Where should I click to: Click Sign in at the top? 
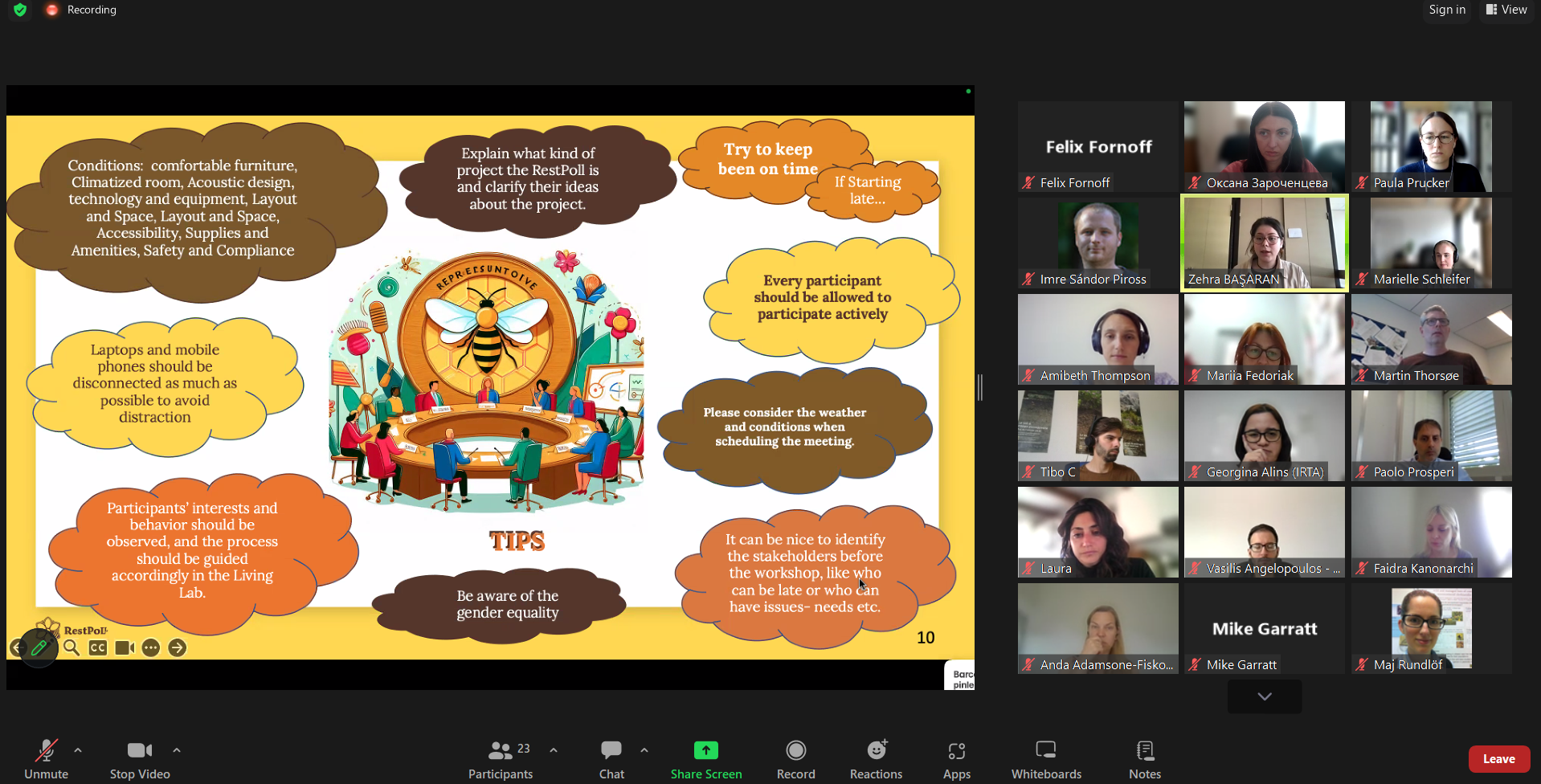1447,10
